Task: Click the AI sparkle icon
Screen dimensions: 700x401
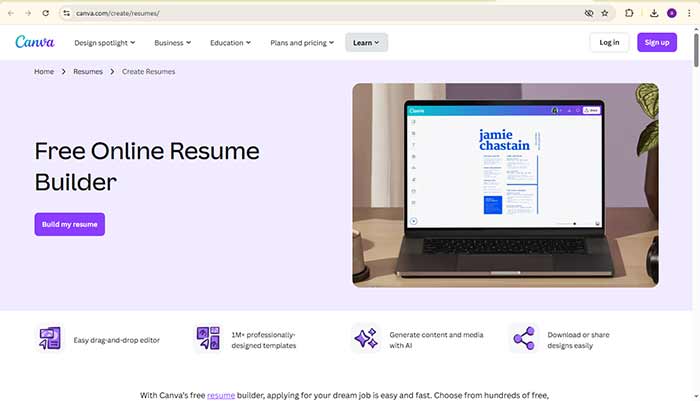Action: tap(366, 338)
